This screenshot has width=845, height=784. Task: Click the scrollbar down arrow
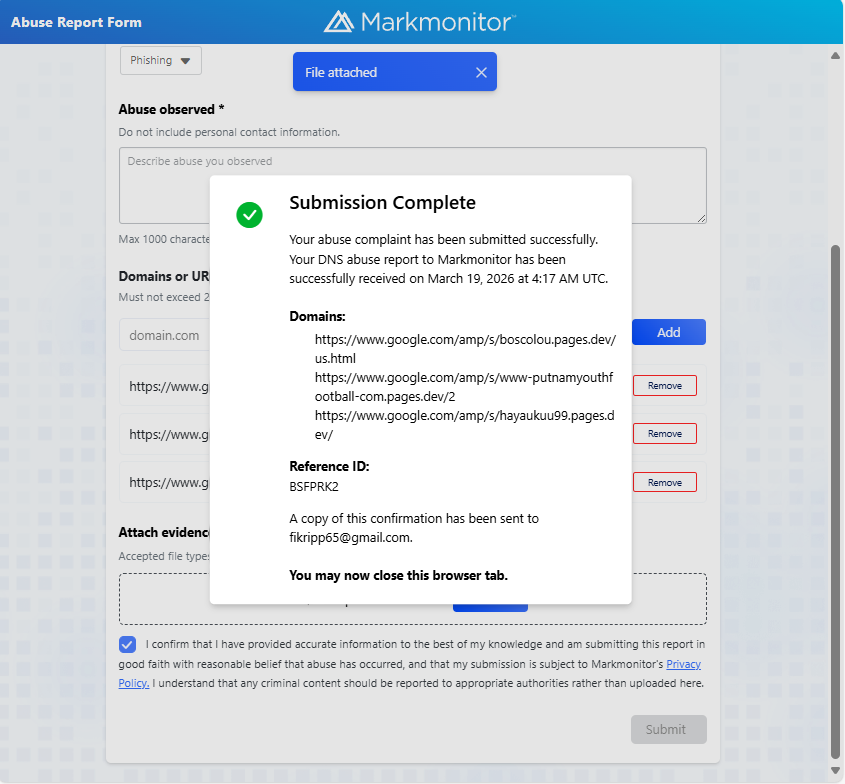pos(835,771)
